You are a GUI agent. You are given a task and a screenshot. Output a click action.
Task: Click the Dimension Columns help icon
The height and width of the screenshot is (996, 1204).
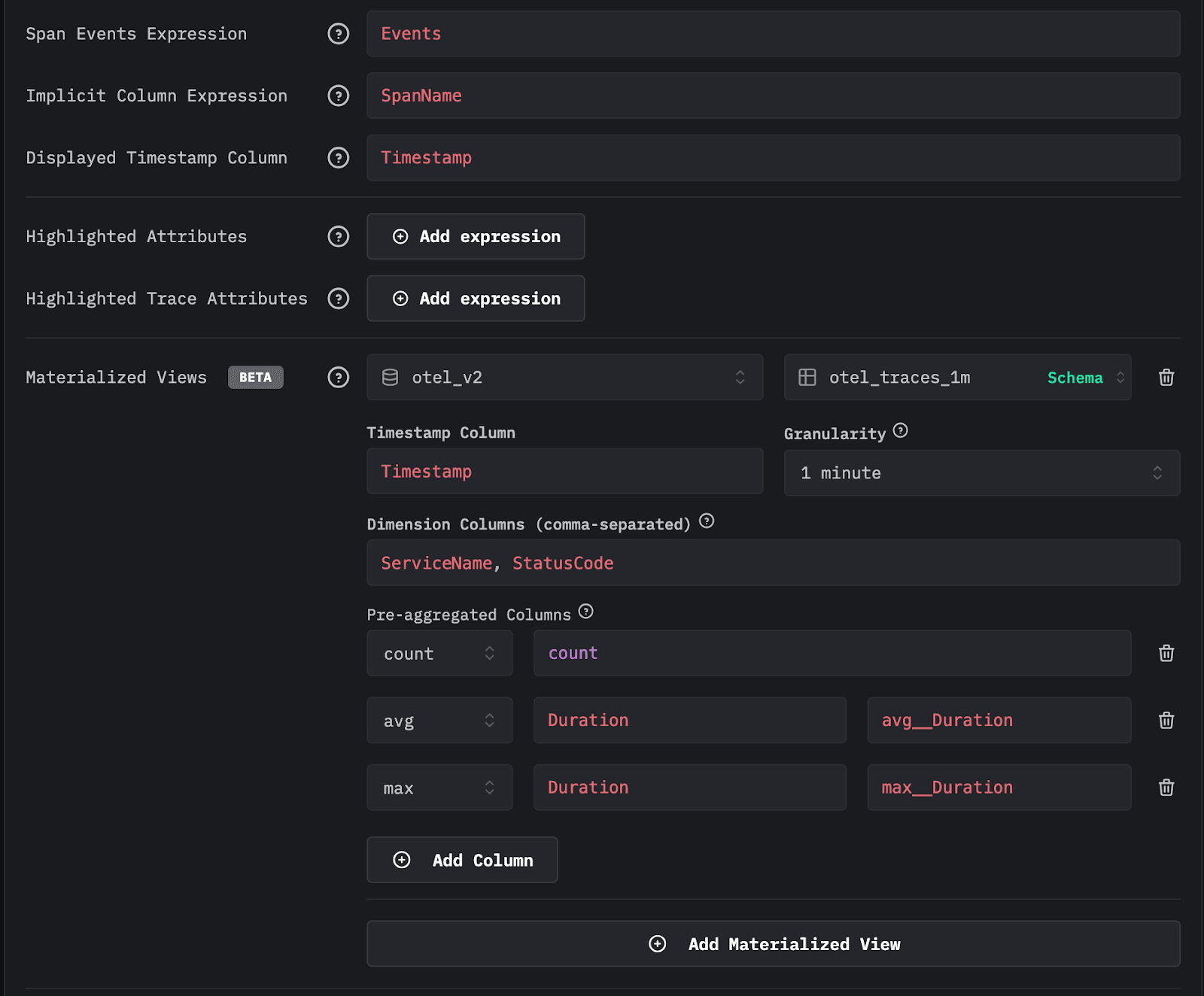[706, 522]
